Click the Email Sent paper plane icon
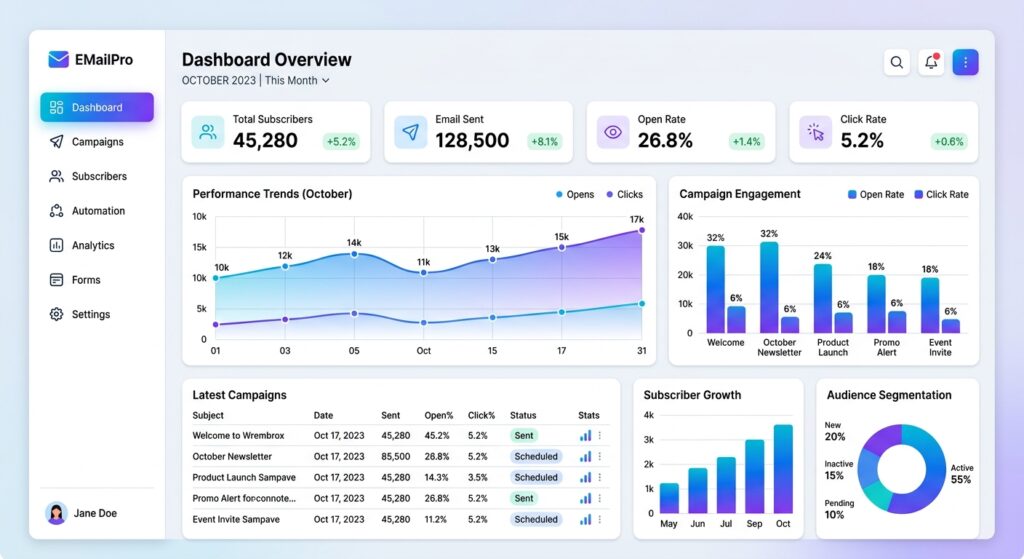 pyautogui.click(x=411, y=132)
